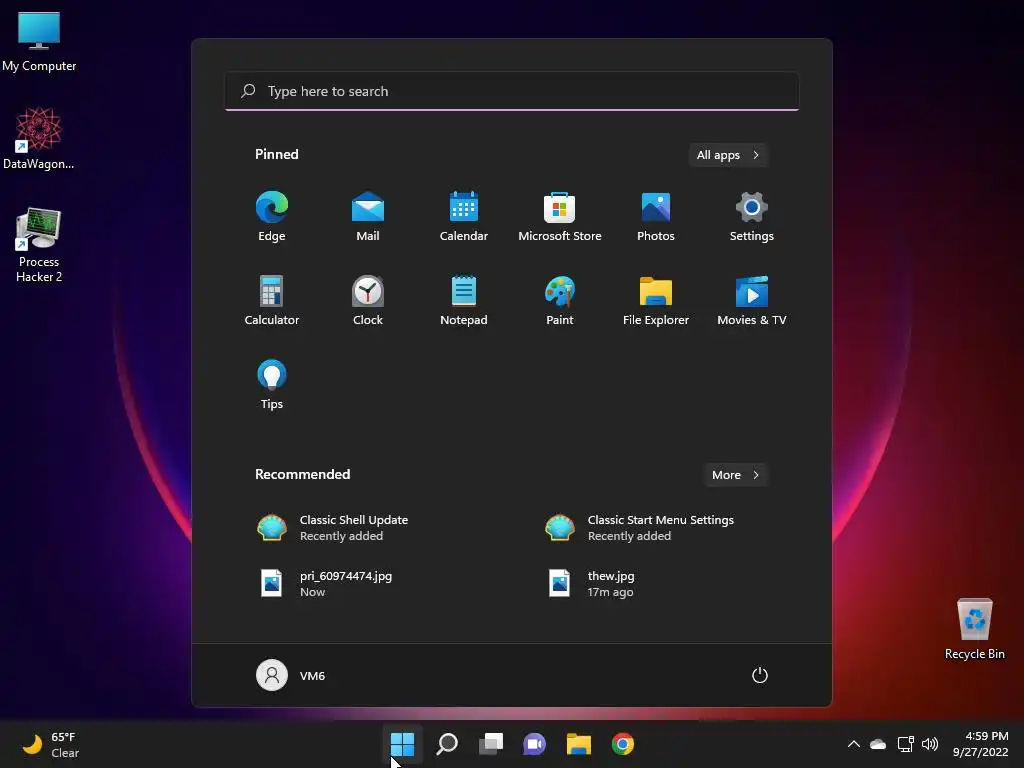
Task: Click the volume speaker tray icon
Action: 930,744
